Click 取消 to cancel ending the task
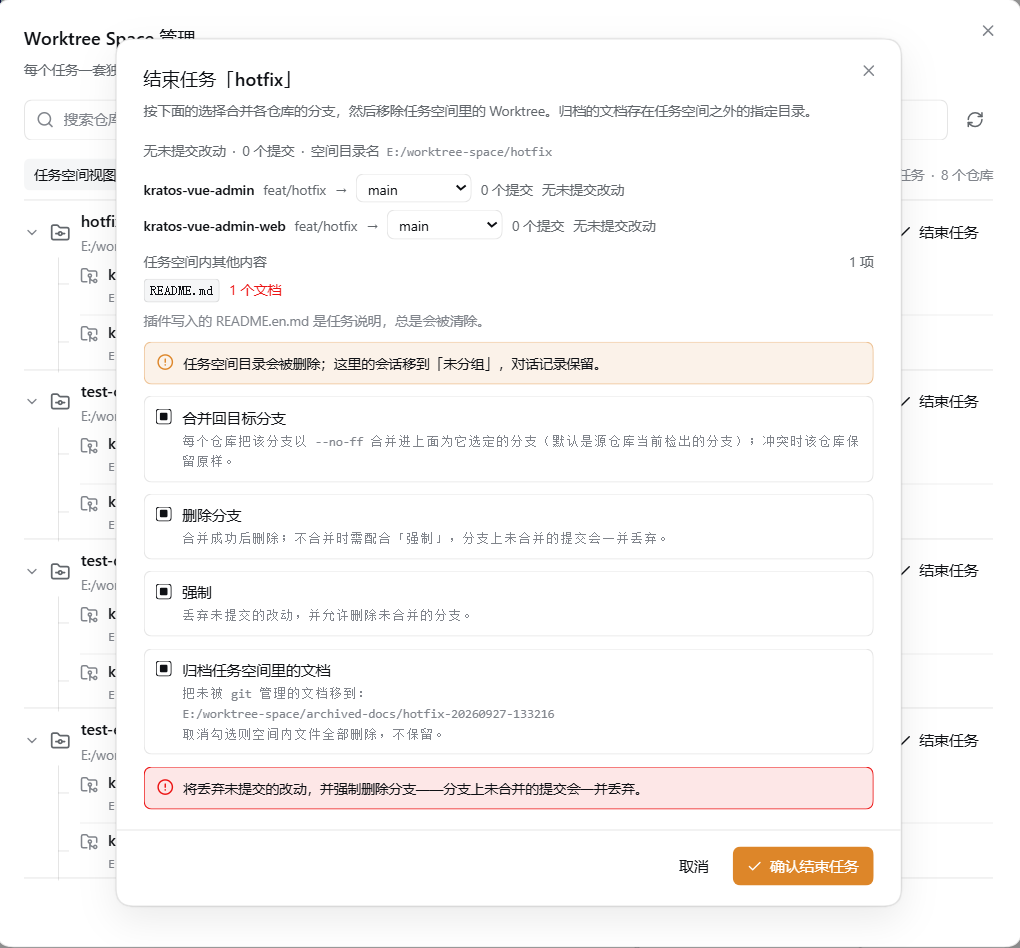The height and width of the screenshot is (948, 1020). tap(693, 867)
